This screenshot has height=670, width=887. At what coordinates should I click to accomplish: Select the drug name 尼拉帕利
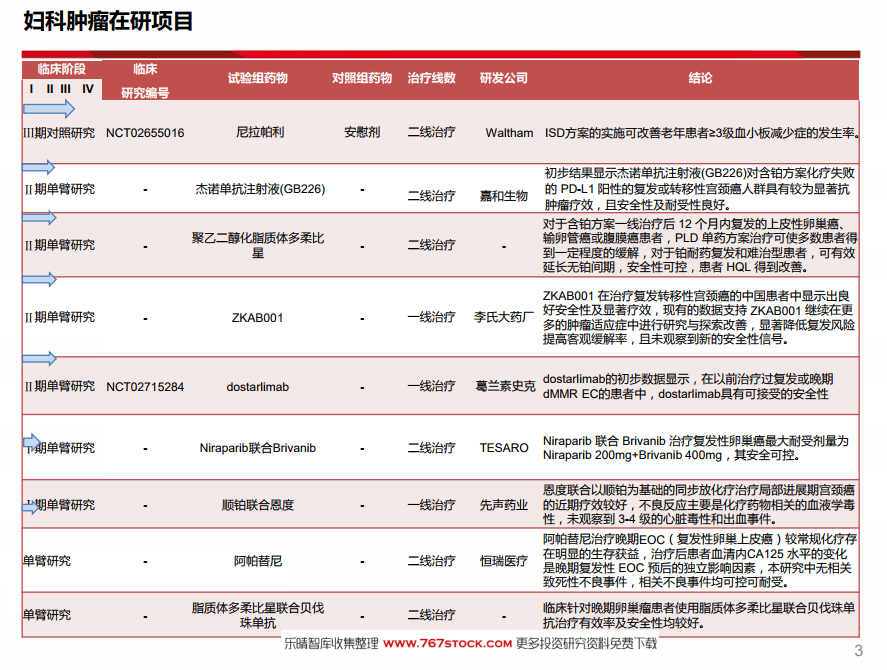260,132
